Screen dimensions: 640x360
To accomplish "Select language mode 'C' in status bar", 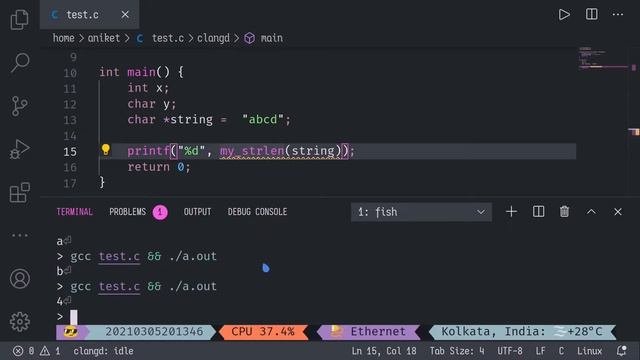I will pos(561,351).
